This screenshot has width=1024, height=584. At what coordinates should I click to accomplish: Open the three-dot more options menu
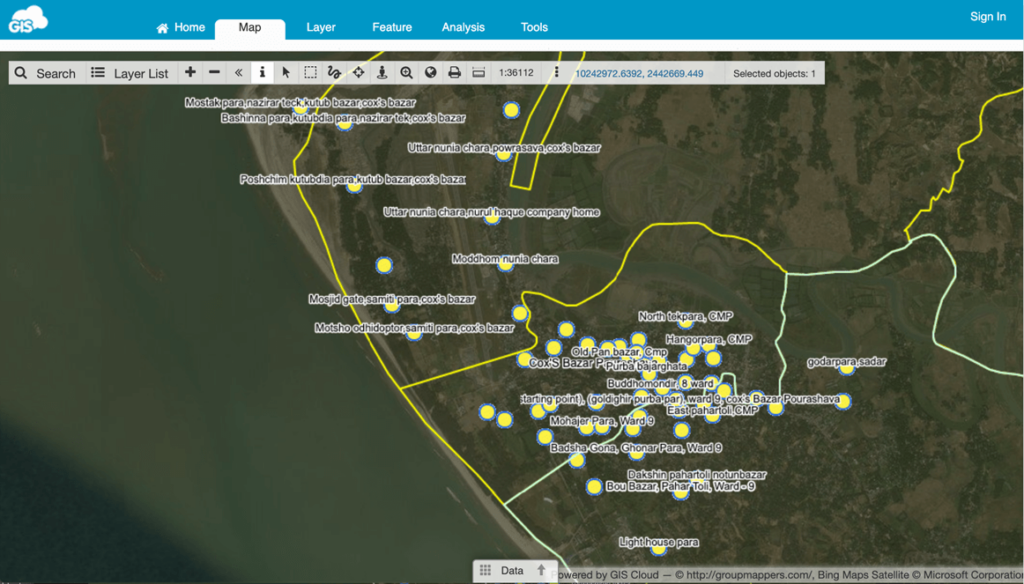pos(557,73)
